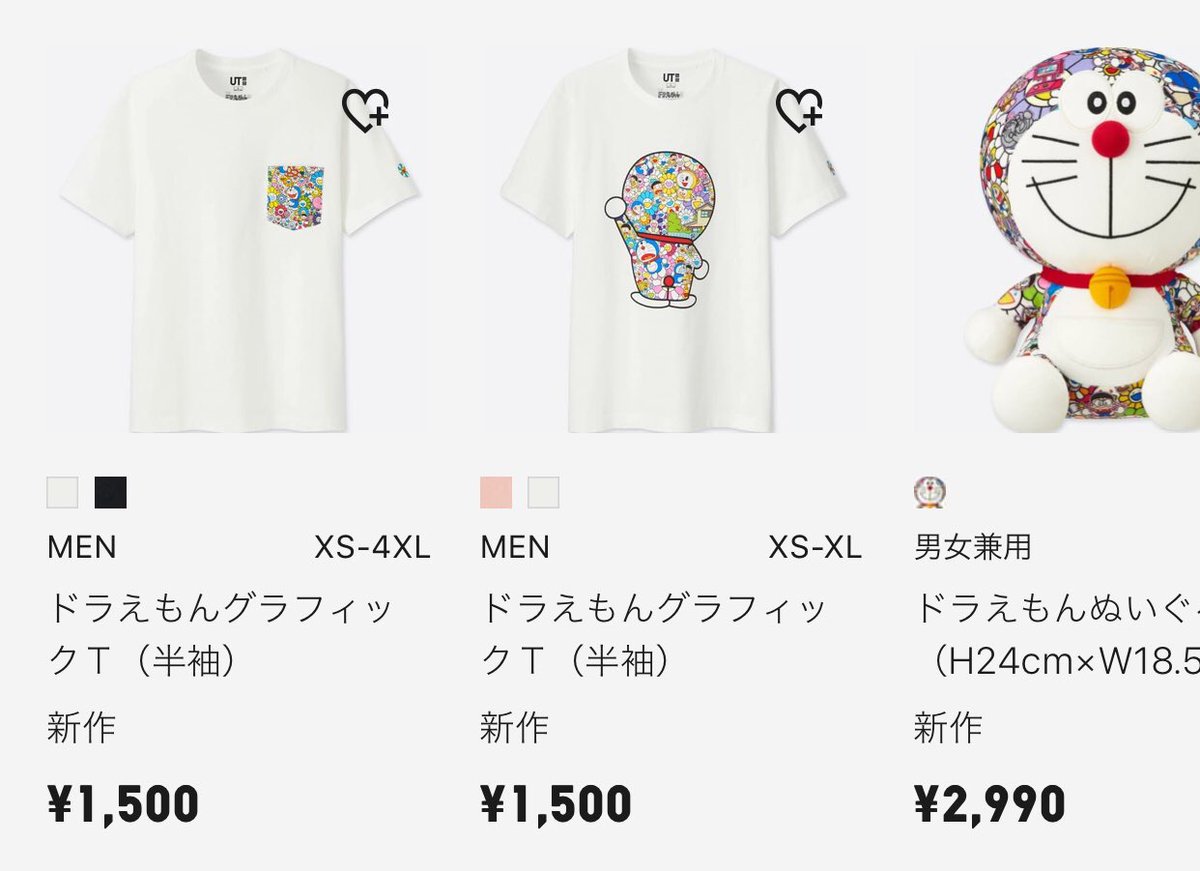The width and height of the screenshot is (1200, 871).
Task: Choose pink color swatch for graphic T-shirt
Action: pyautogui.click(x=496, y=492)
